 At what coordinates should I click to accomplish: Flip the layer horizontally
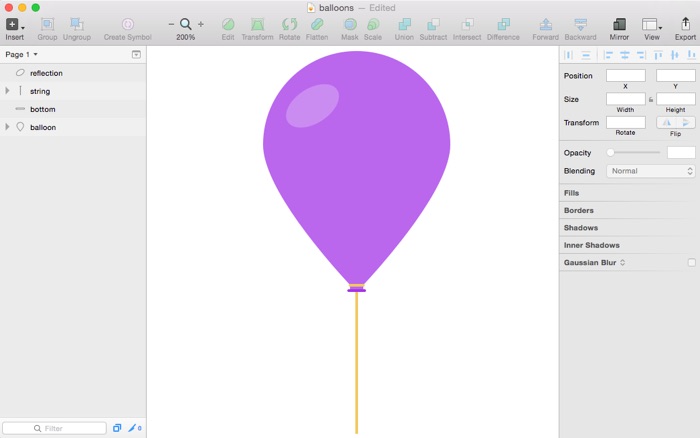click(666, 122)
